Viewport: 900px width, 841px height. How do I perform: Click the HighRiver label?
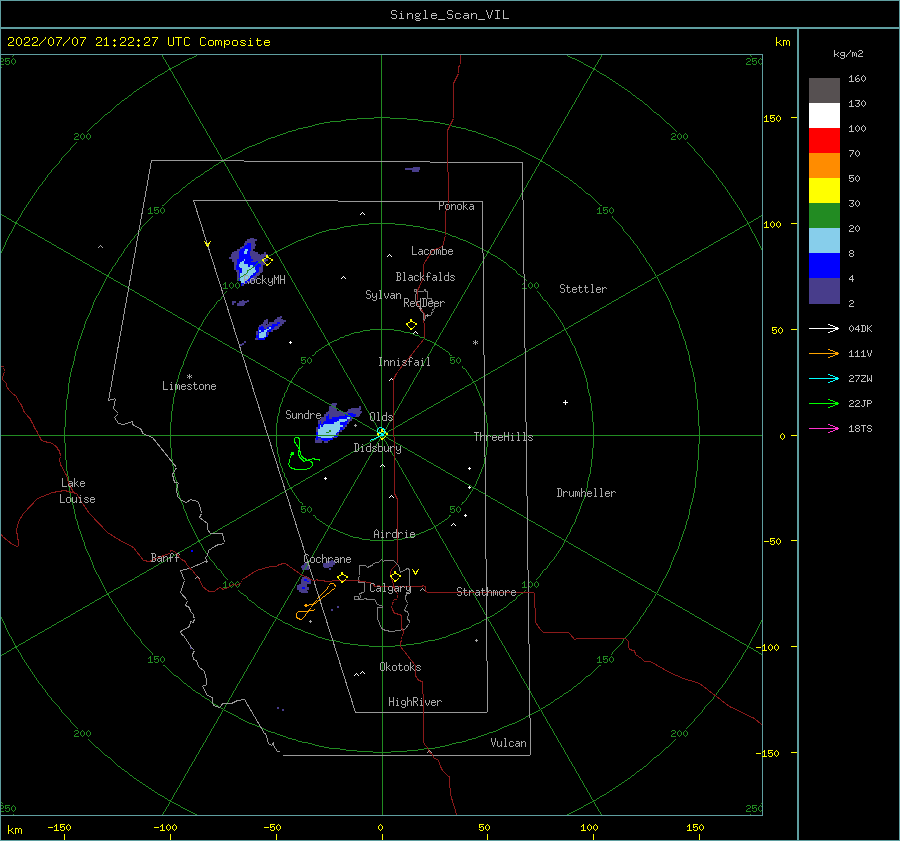pyautogui.click(x=415, y=702)
